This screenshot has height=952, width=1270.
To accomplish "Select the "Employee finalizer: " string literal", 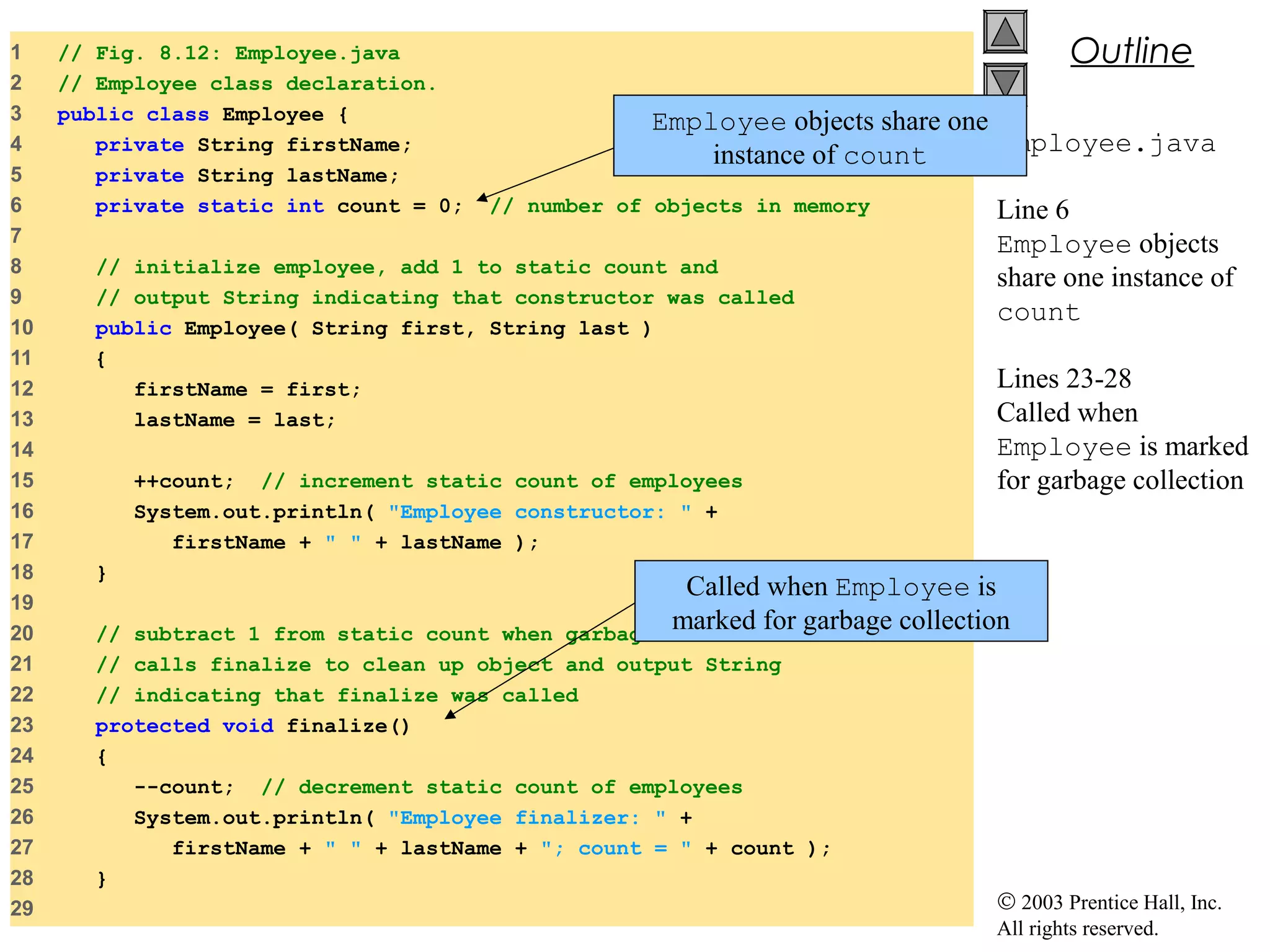I will pyautogui.click(x=527, y=818).
